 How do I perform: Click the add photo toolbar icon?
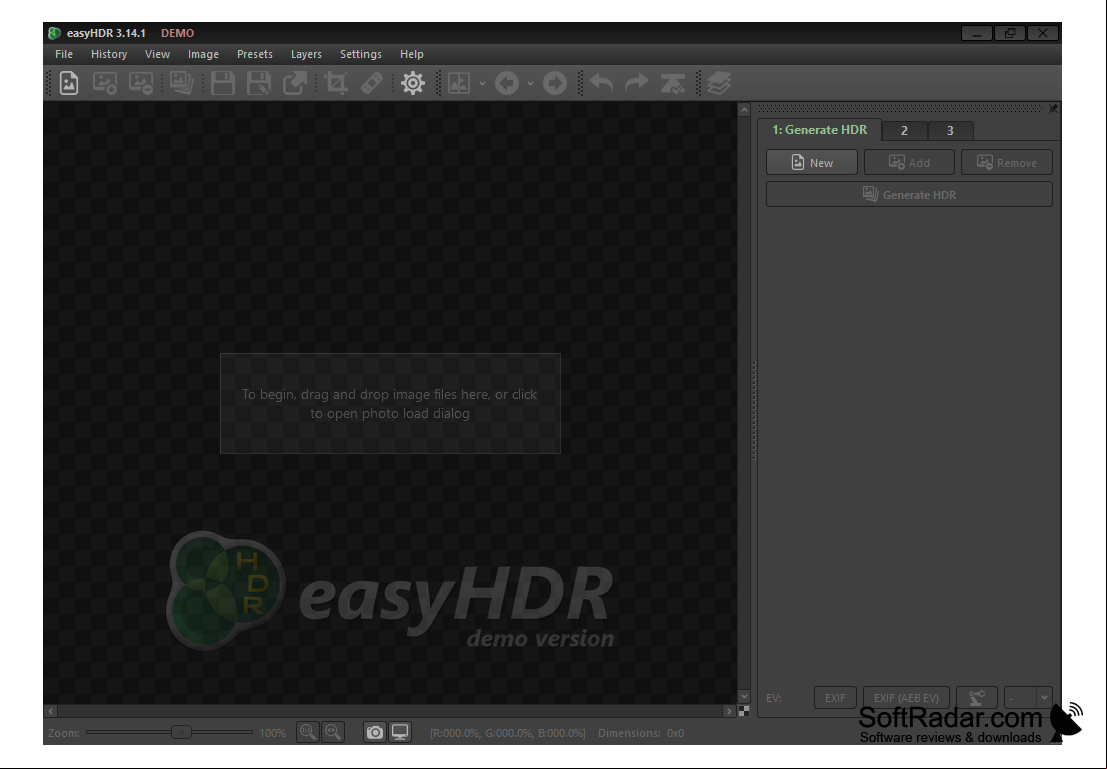click(104, 83)
